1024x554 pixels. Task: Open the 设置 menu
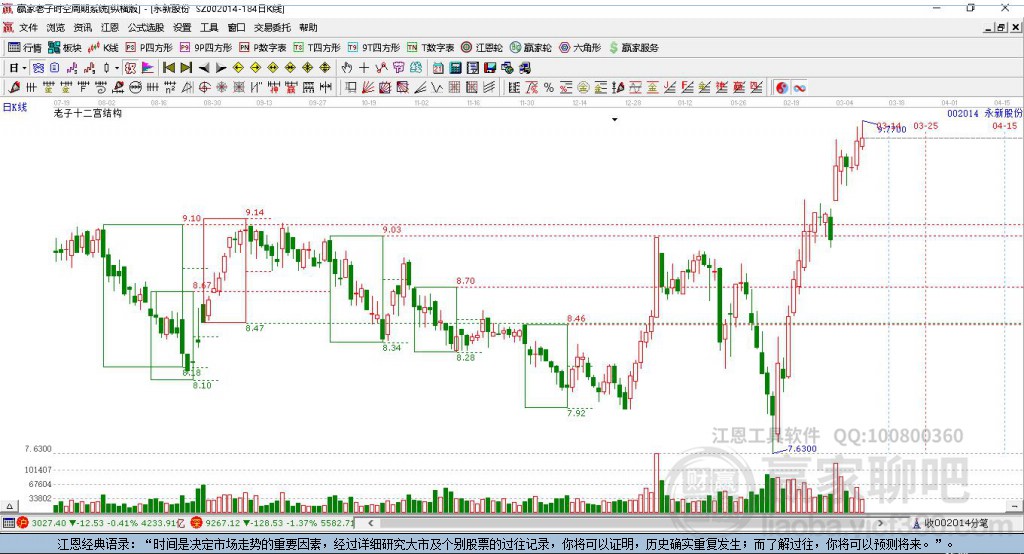(182, 27)
